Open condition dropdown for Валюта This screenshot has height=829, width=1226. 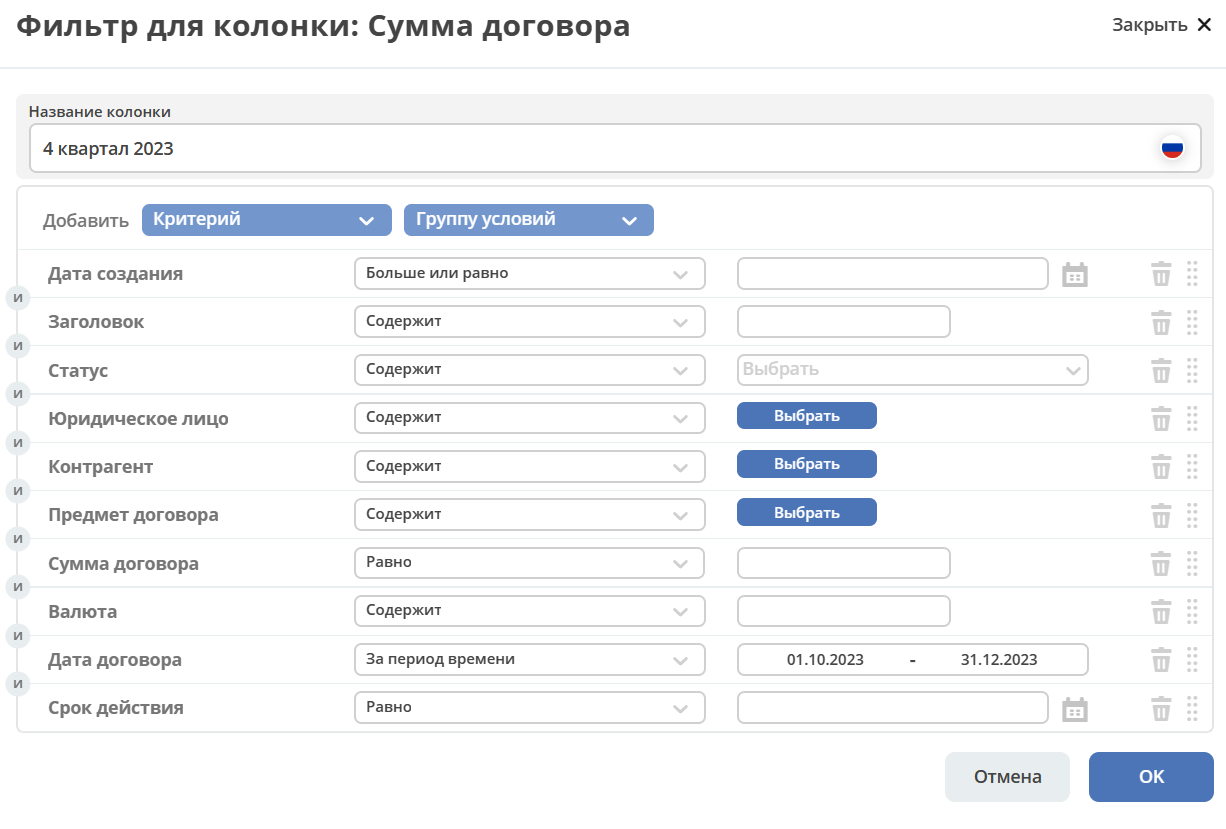coord(530,610)
